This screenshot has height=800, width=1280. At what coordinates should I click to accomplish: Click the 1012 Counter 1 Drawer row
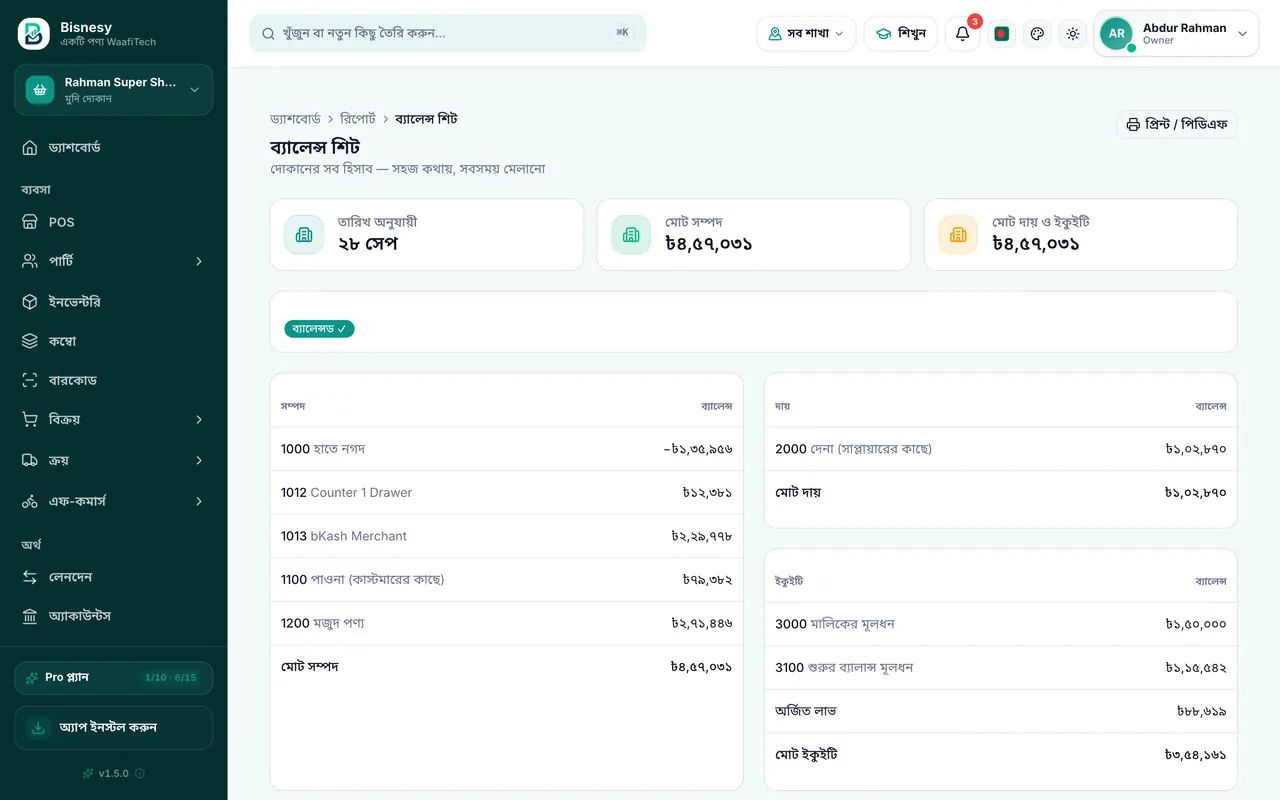pyautogui.click(x=506, y=493)
